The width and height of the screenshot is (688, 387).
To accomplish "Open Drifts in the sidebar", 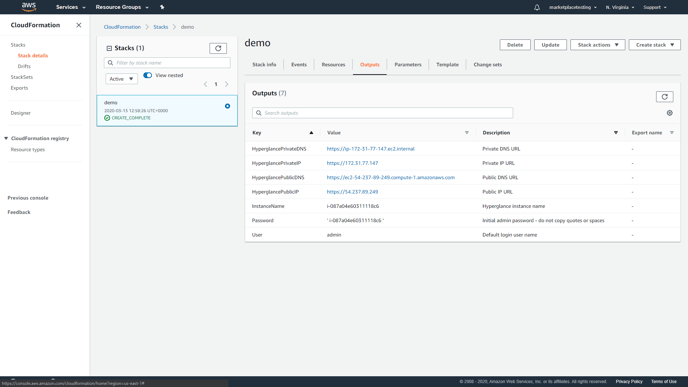I will (x=24, y=66).
